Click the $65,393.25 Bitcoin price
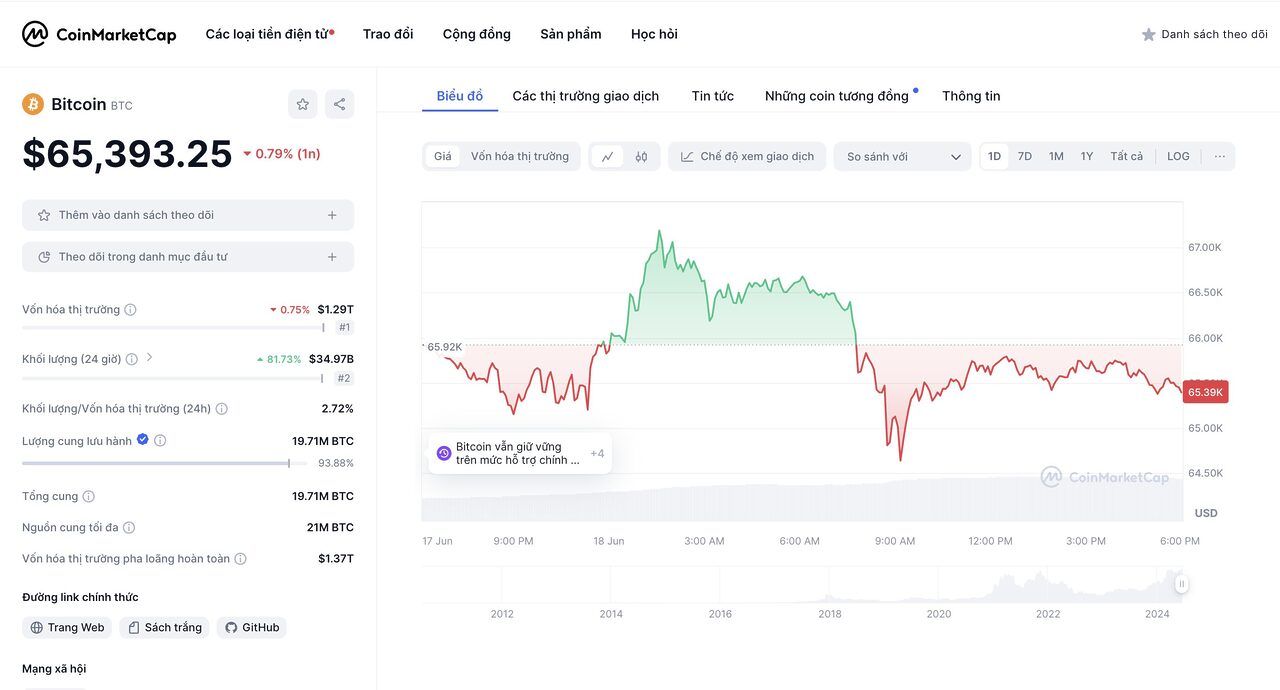 [x=127, y=154]
